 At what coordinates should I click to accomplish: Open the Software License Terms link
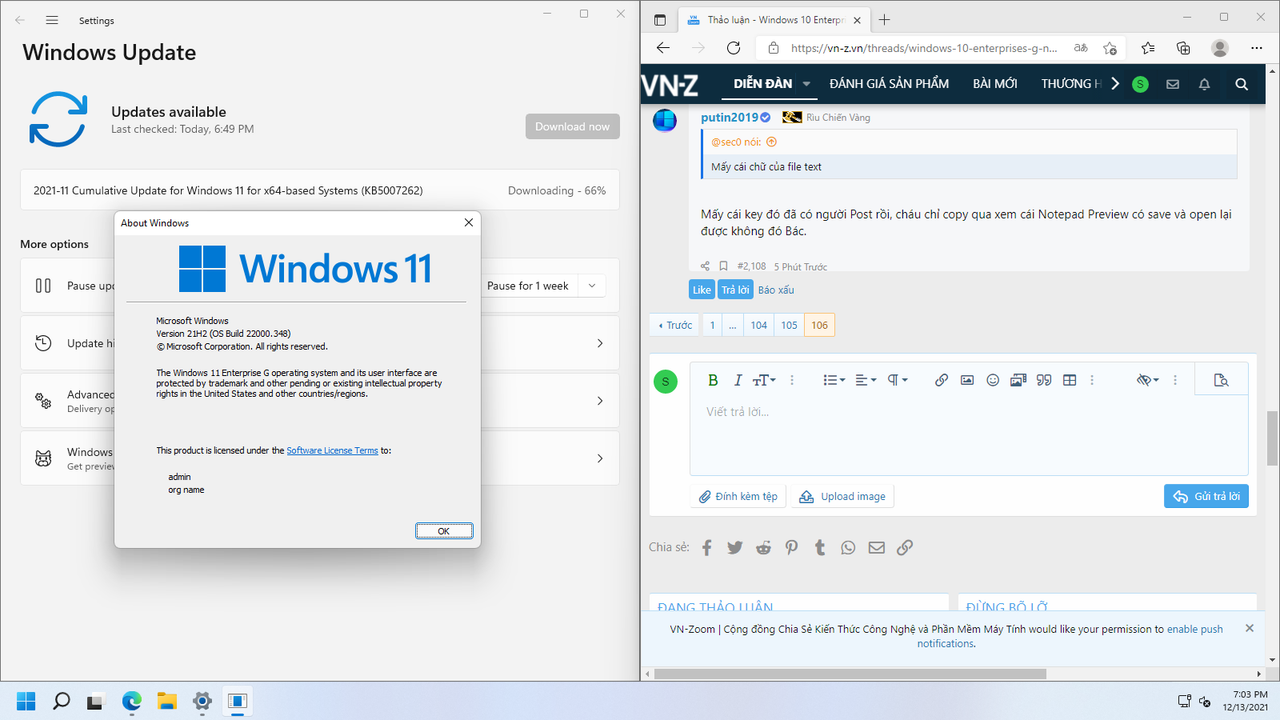pyautogui.click(x=332, y=450)
